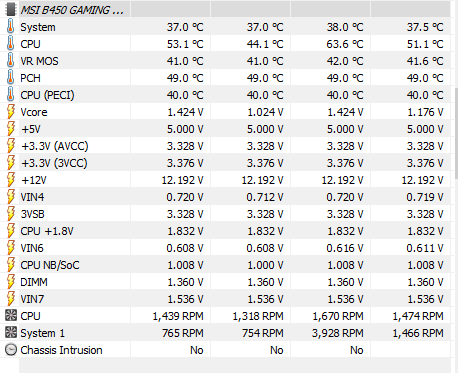Click the thermometer icon next to CPU temperature

click(x=11, y=44)
